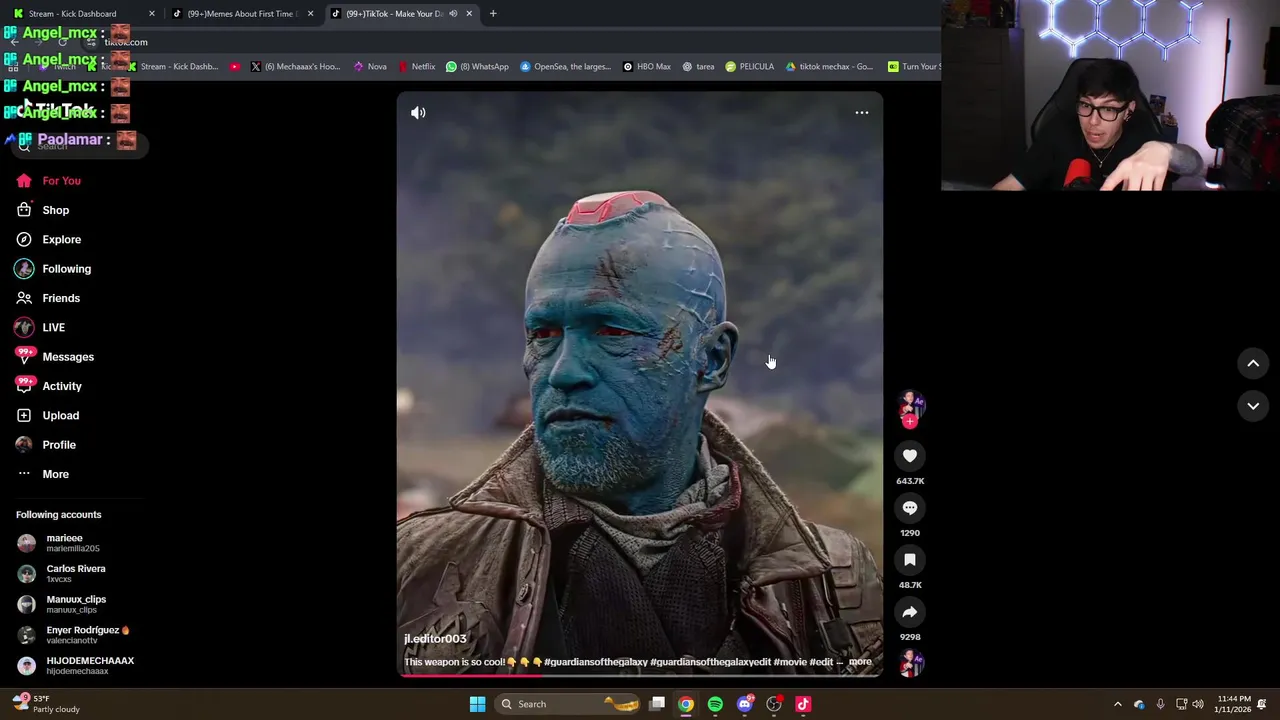Open the notification bell in the tray
The image size is (1280, 720).
coord(1263,704)
